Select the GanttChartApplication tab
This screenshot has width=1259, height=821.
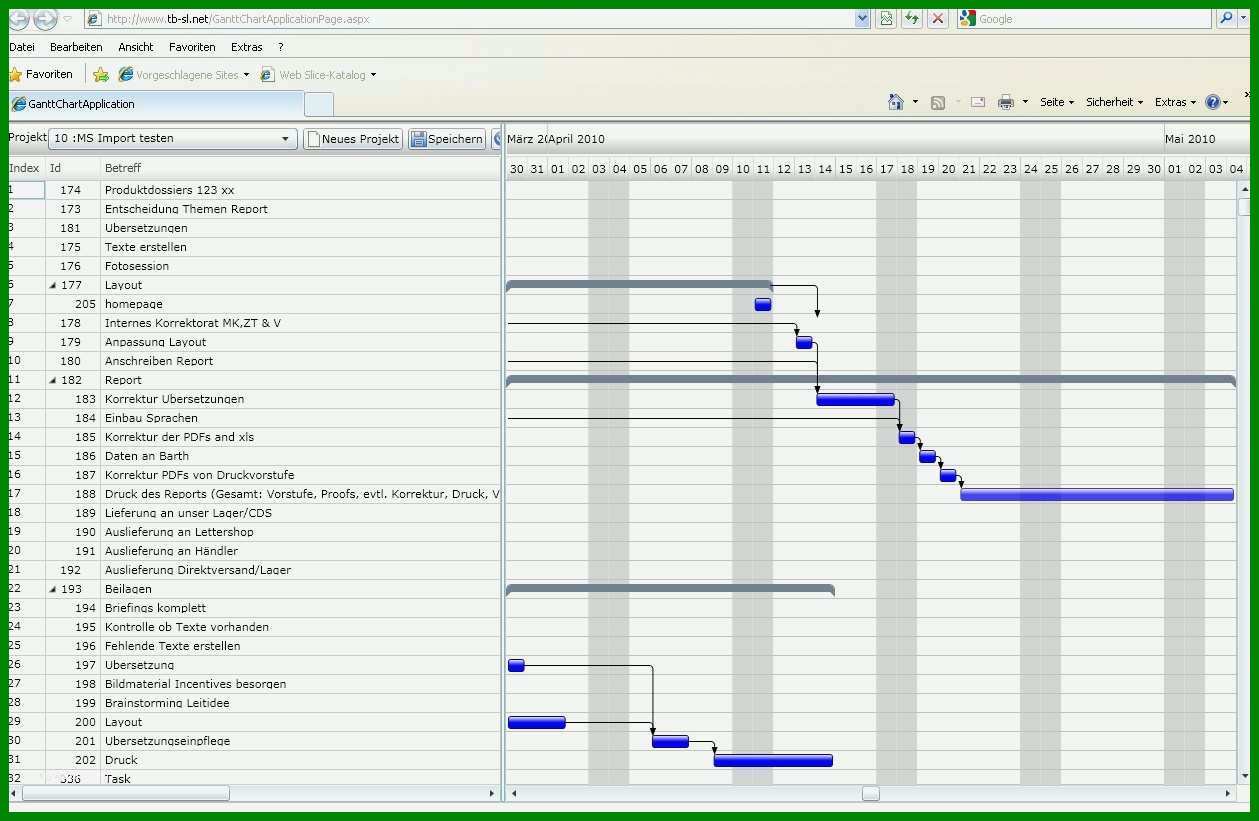coord(155,104)
